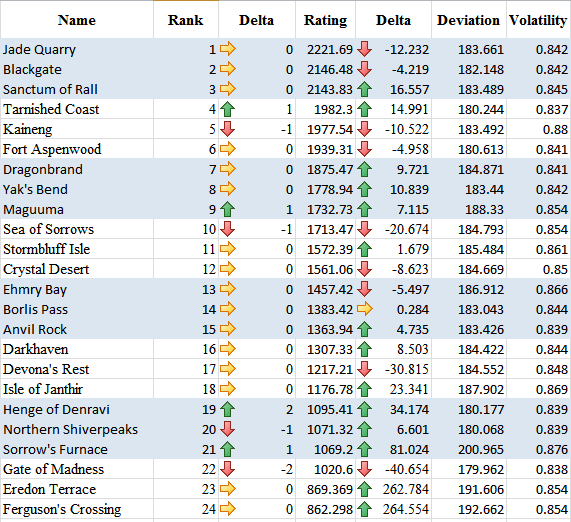
Task: Select the Volatility column header
Action: click(538, 20)
